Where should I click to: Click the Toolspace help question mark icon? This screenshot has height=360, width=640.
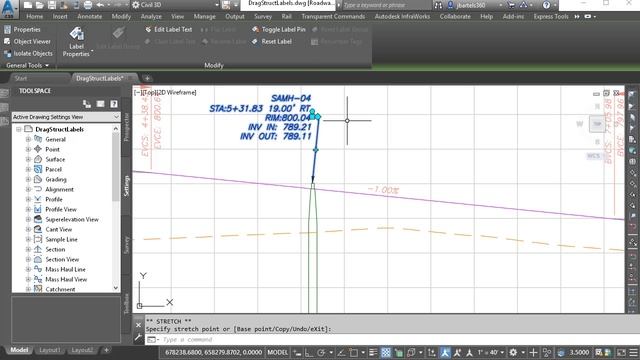(x=114, y=104)
